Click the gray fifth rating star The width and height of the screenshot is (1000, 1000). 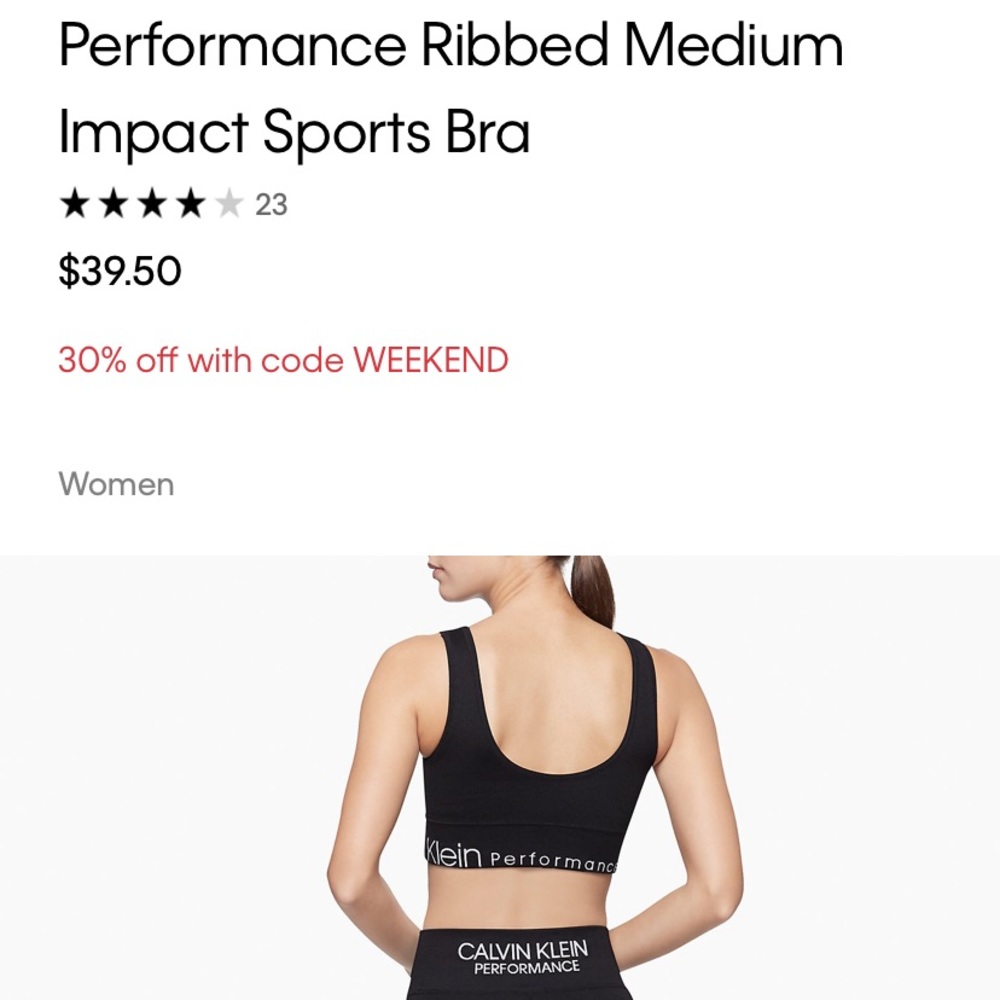(229, 204)
